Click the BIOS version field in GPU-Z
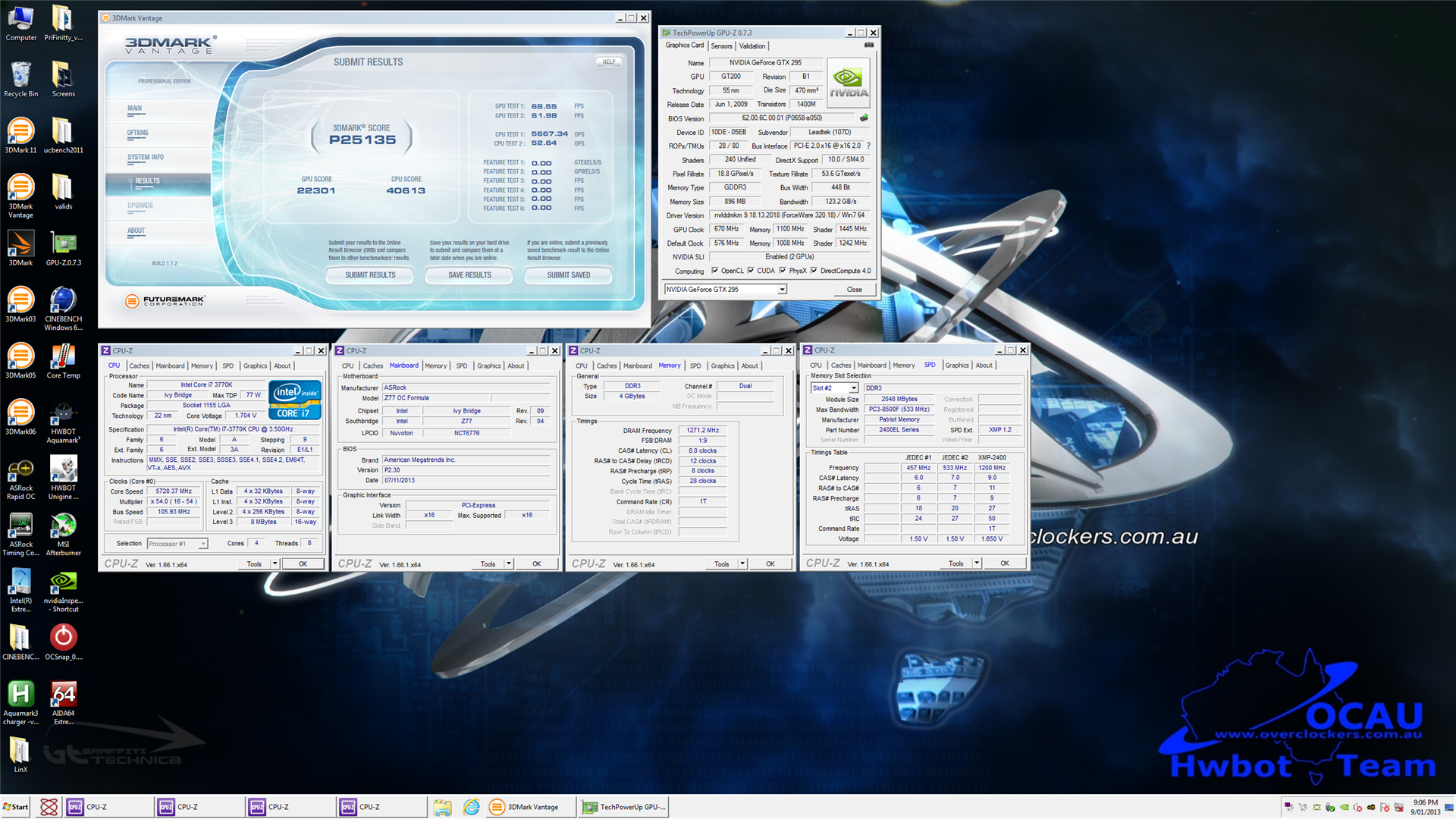The width and height of the screenshot is (1456, 819). coord(782,118)
